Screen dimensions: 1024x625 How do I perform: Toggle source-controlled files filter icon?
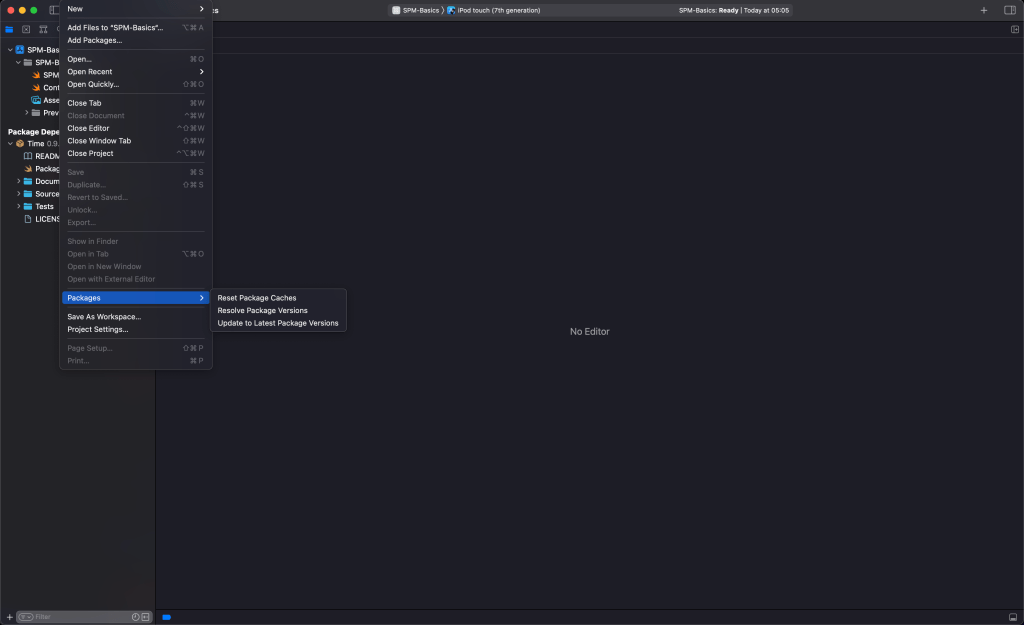click(x=146, y=617)
